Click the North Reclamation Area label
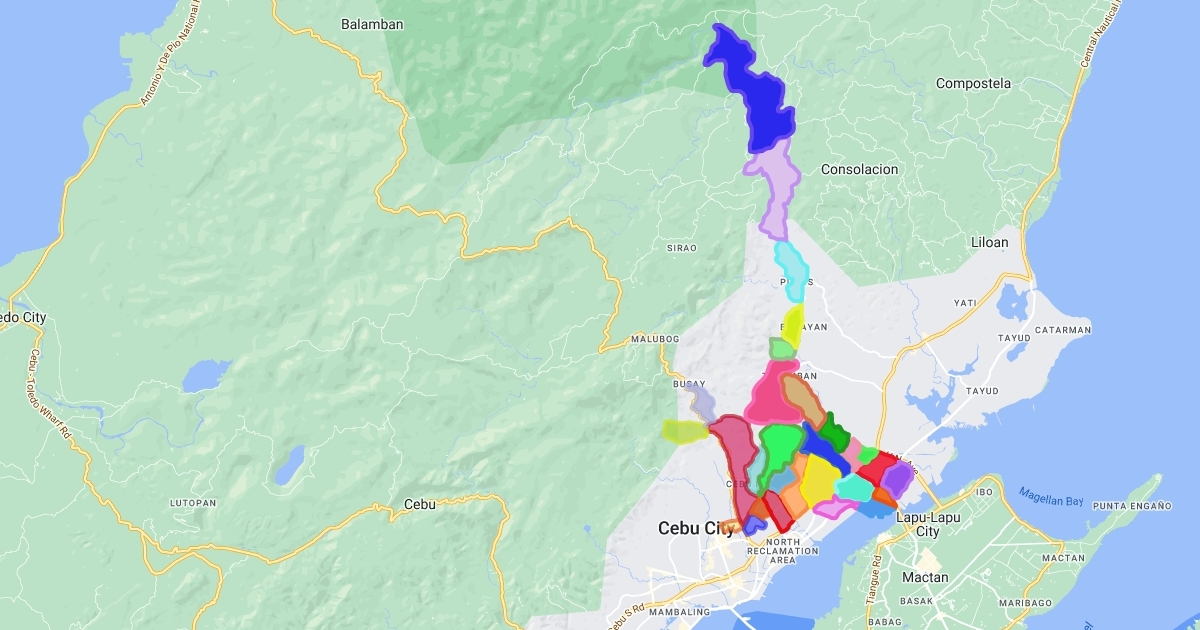 795,551
